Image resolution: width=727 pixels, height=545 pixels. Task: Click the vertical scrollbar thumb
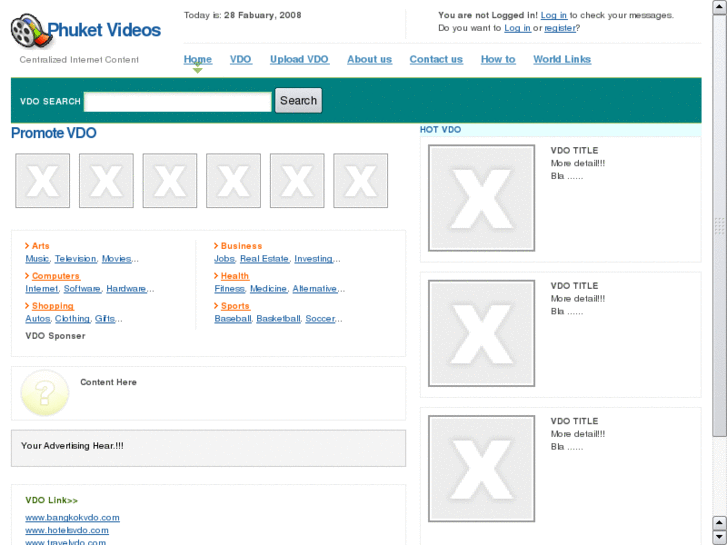[x=719, y=225]
